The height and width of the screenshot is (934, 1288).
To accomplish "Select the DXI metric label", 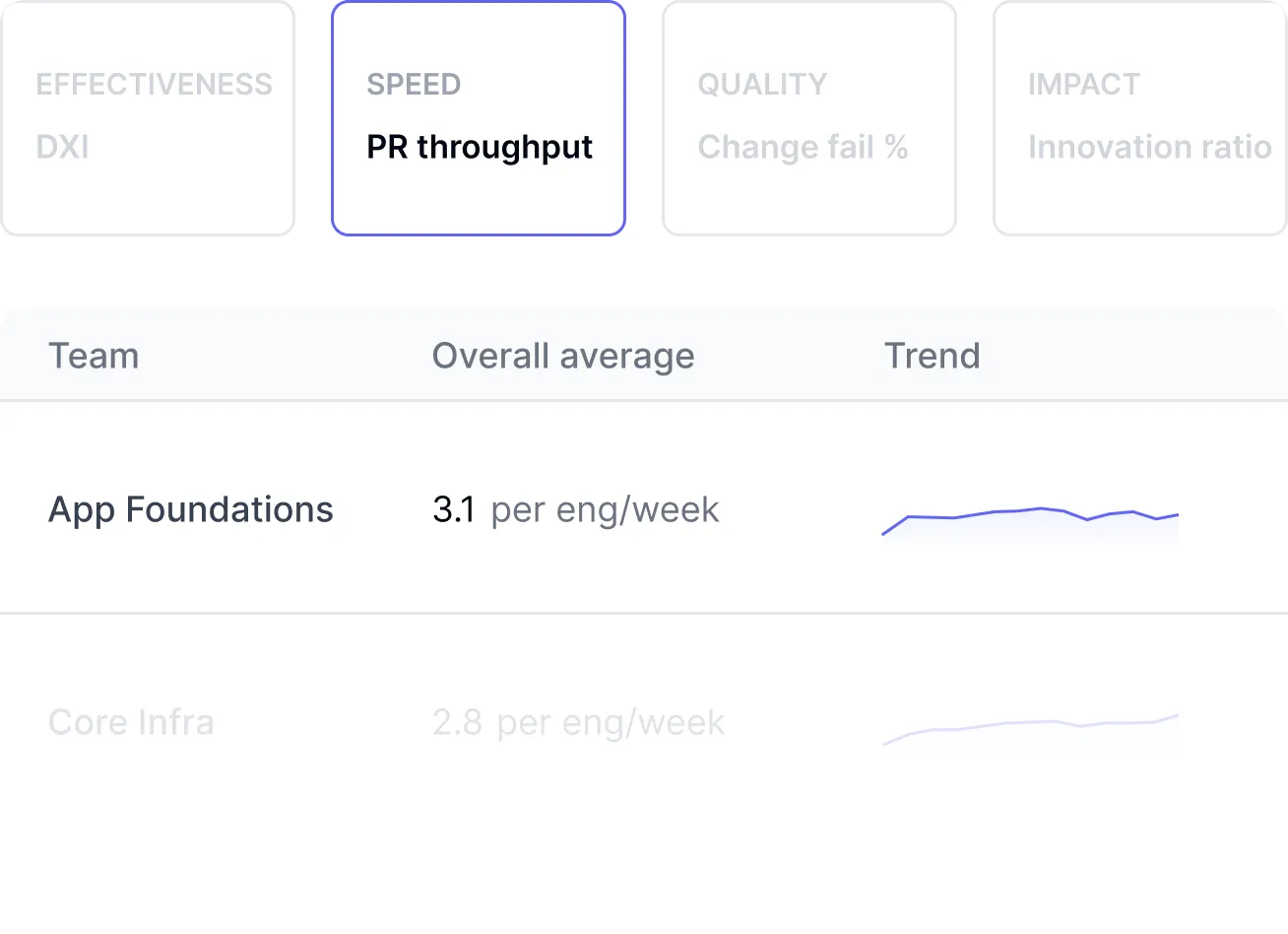I will [x=62, y=148].
